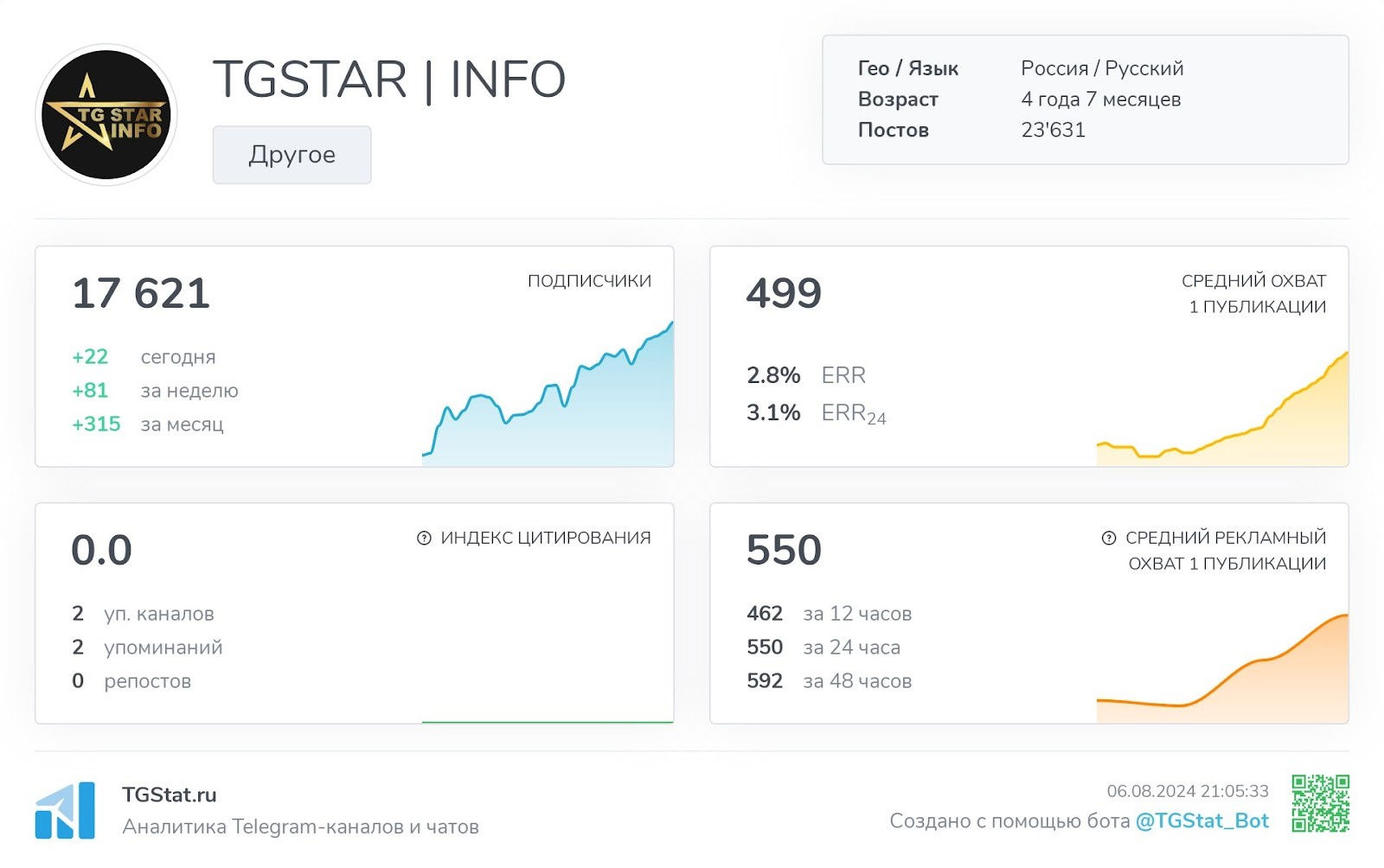Click the help icon beside ИНДЕКС ЦИТИРОВАНИЯ
The height and width of the screenshot is (868, 1384).
pyautogui.click(x=424, y=538)
